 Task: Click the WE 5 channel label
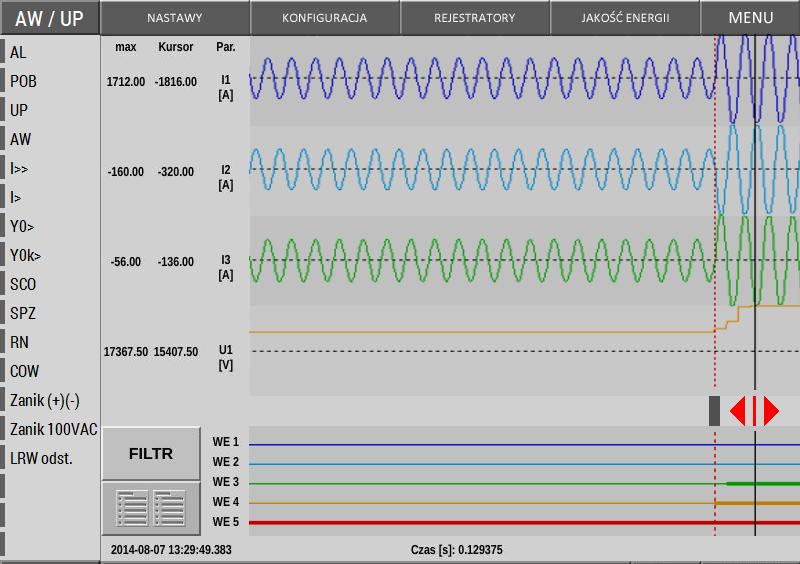tap(226, 522)
